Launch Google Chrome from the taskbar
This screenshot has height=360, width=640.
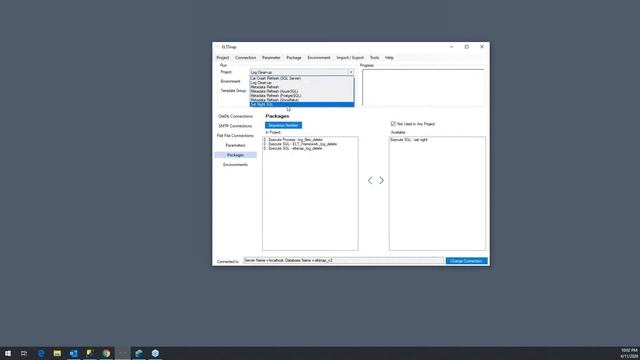(106, 353)
